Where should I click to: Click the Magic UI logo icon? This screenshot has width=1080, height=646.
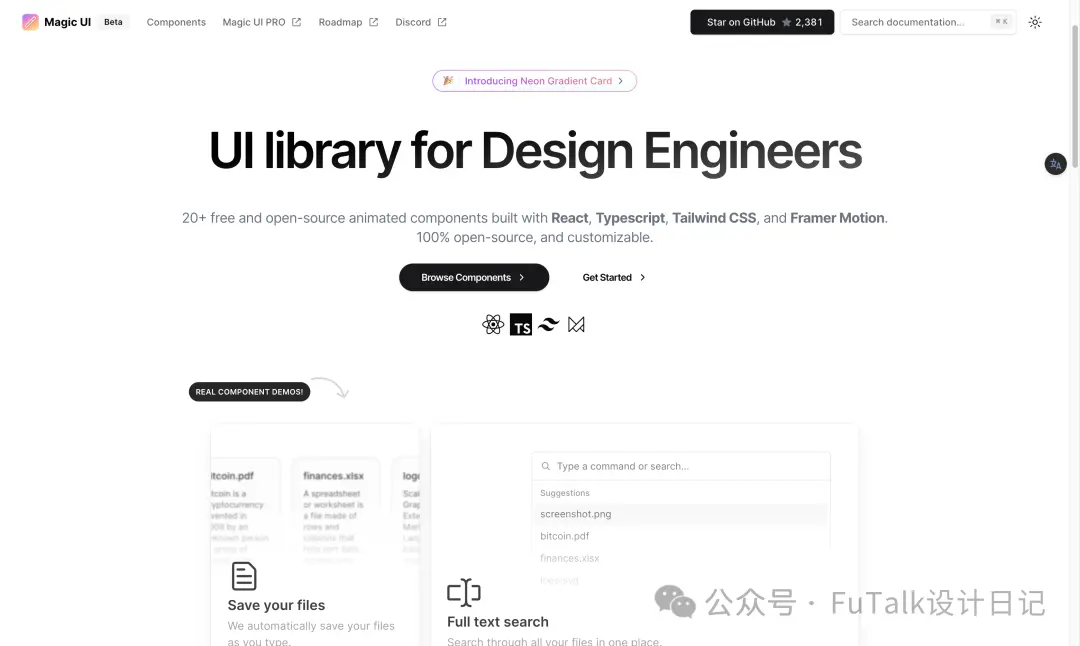point(30,22)
